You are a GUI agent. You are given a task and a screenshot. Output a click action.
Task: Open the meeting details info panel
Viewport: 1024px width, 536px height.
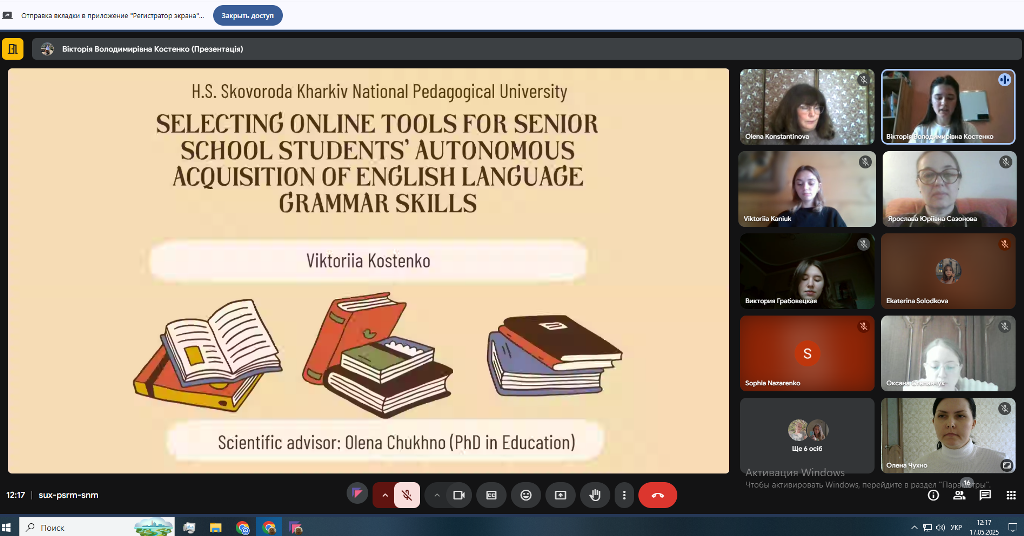point(933,496)
